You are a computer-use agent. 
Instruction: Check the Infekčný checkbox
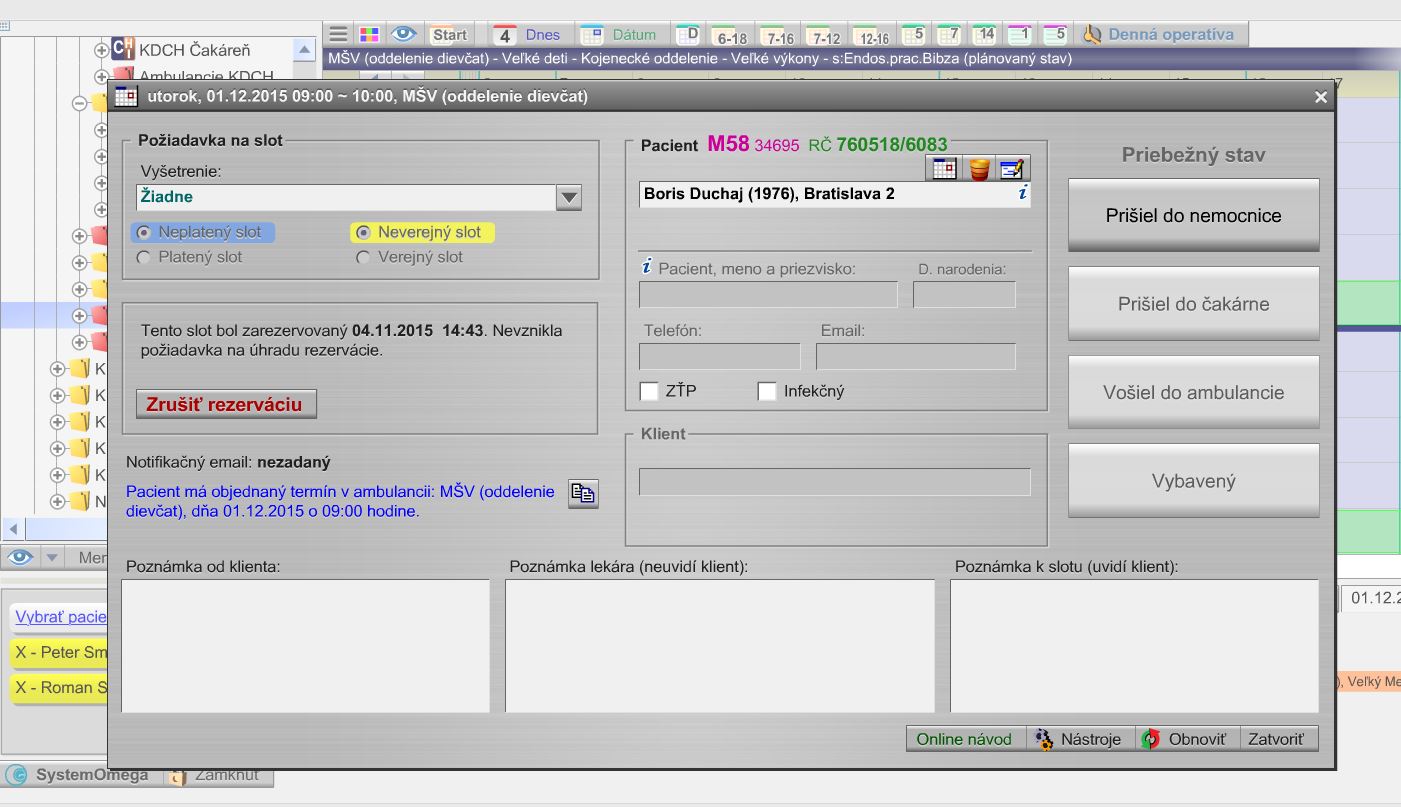point(767,392)
